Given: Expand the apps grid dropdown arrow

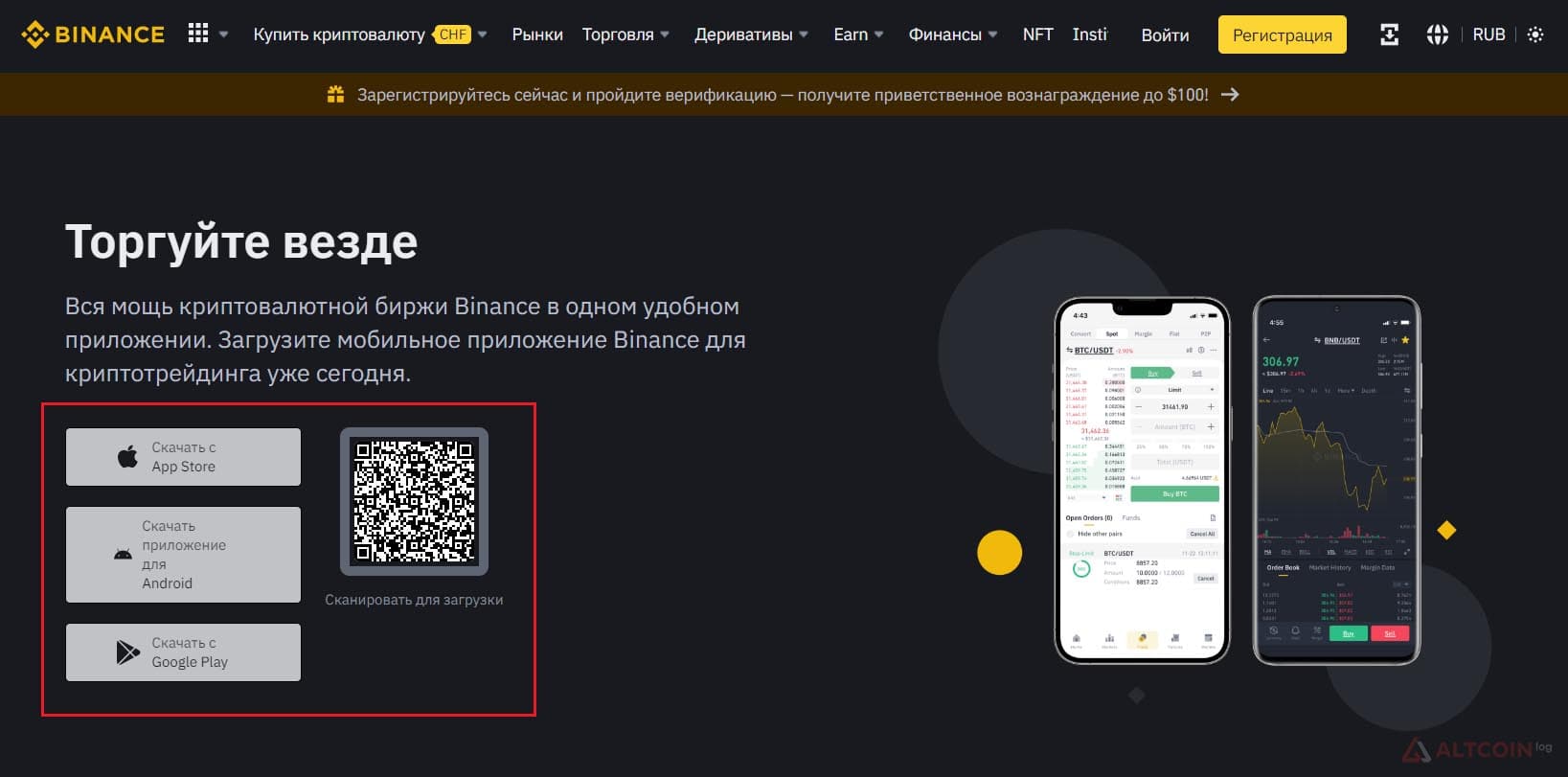Looking at the screenshot, I should [224, 34].
